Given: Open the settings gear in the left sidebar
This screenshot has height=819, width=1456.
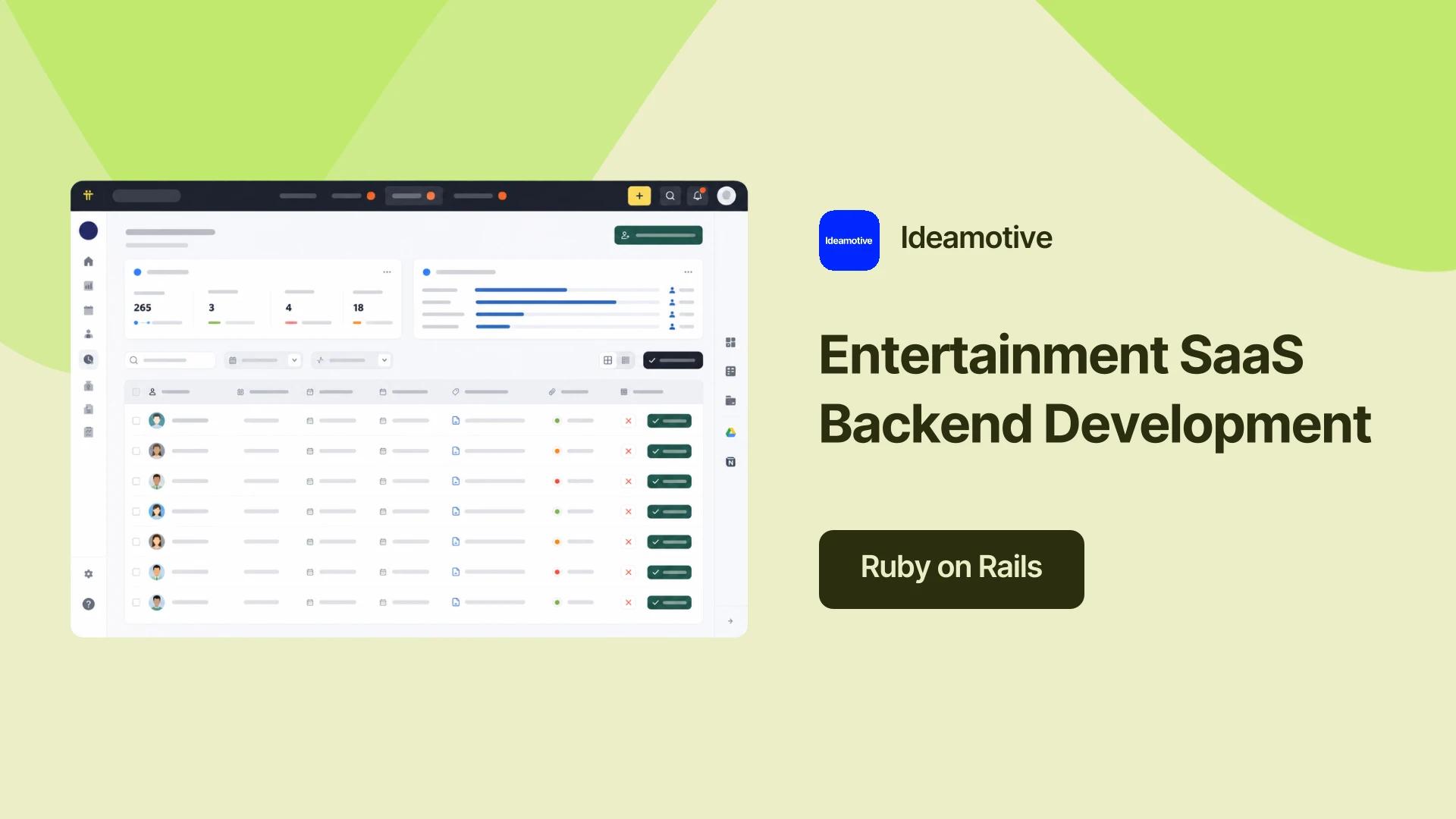Looking at the screenshot, I should point(89,574).
